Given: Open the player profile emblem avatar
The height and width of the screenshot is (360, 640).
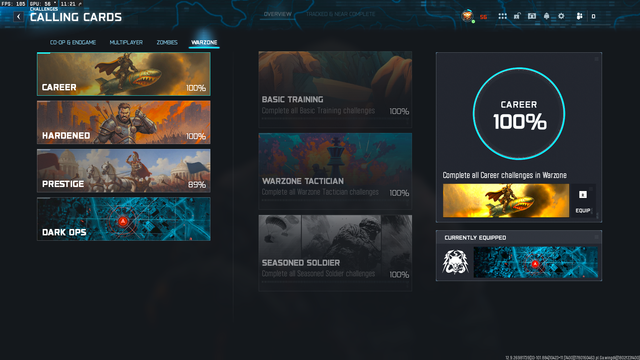Looking at the screenshot, I should [467, 16].
